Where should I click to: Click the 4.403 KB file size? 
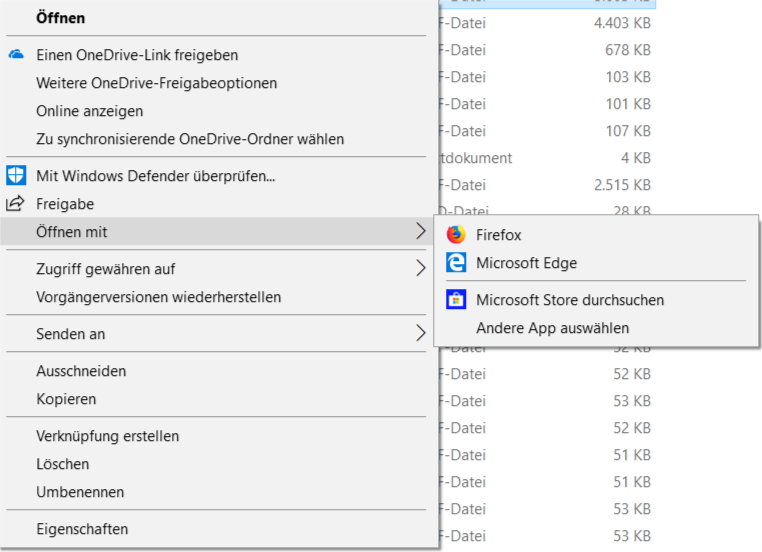pos(622,23)
